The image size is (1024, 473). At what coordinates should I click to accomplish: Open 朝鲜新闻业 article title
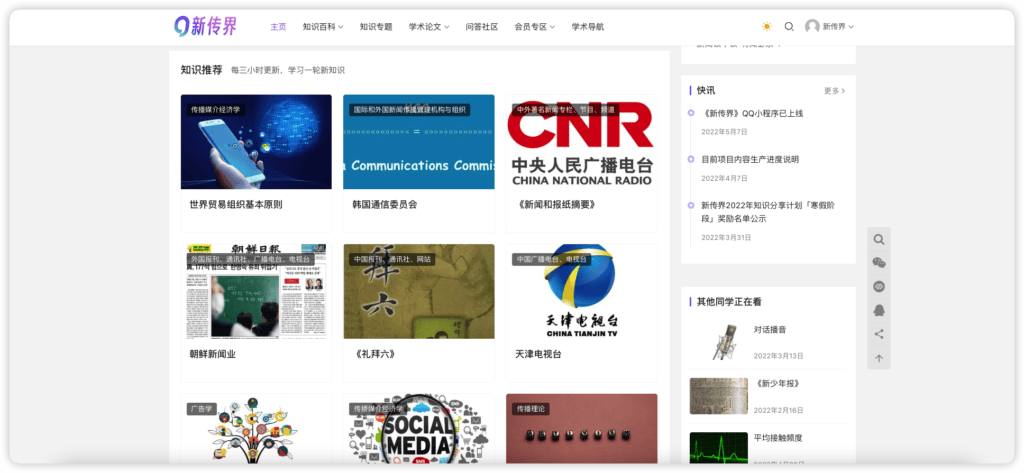pos(212,354)
